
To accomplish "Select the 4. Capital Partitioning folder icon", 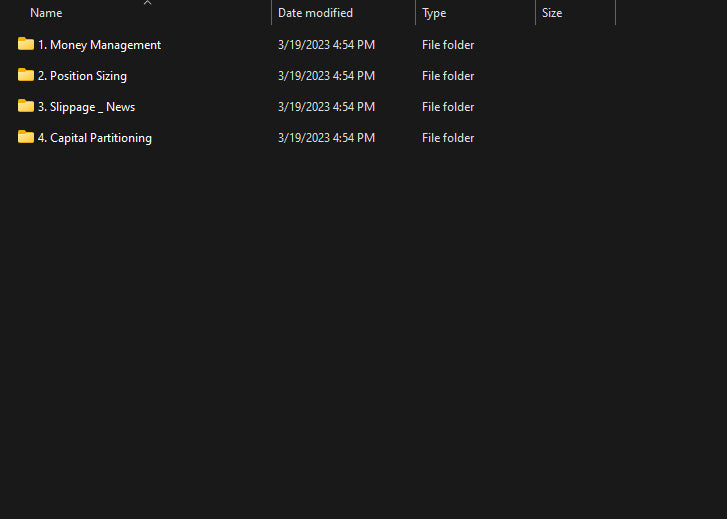I will (26, 137).
